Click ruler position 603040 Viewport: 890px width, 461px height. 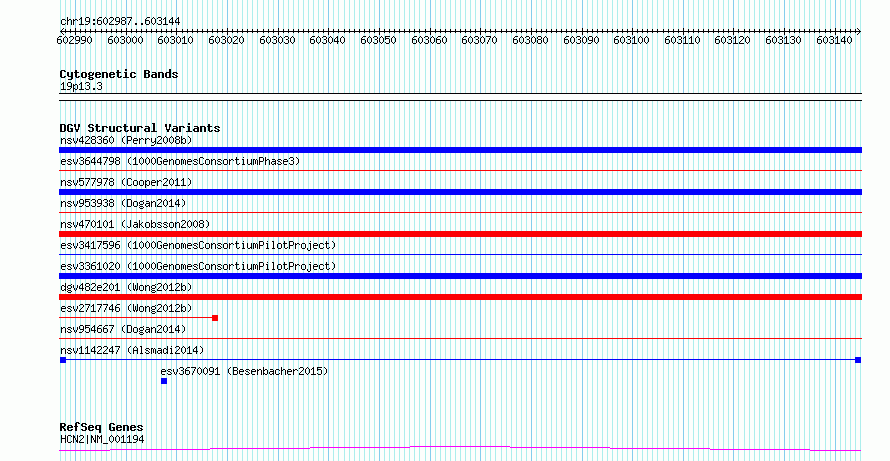pos(328,40)
